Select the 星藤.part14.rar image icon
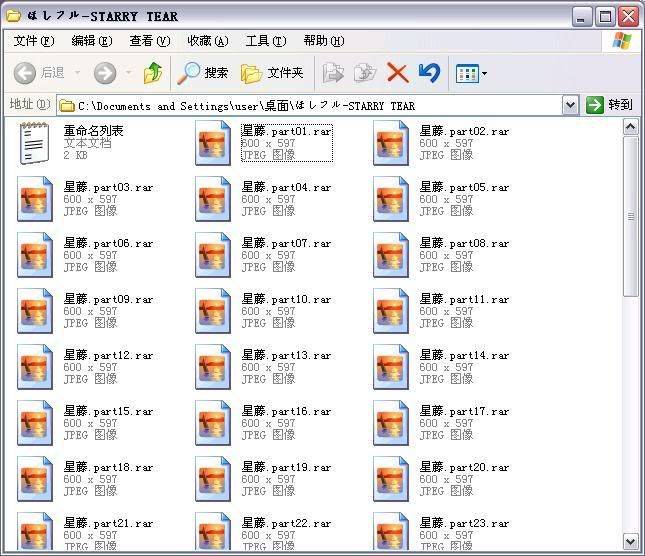 point(391,367)
